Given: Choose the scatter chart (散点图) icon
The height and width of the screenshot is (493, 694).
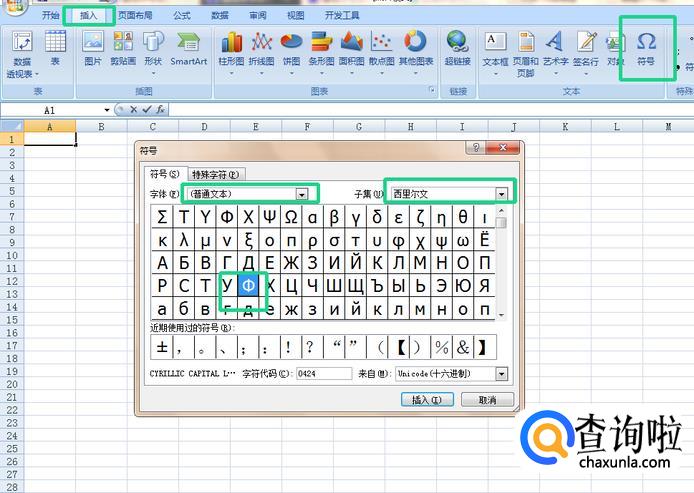Looking at the screenshot, I should tap(382, 51).
